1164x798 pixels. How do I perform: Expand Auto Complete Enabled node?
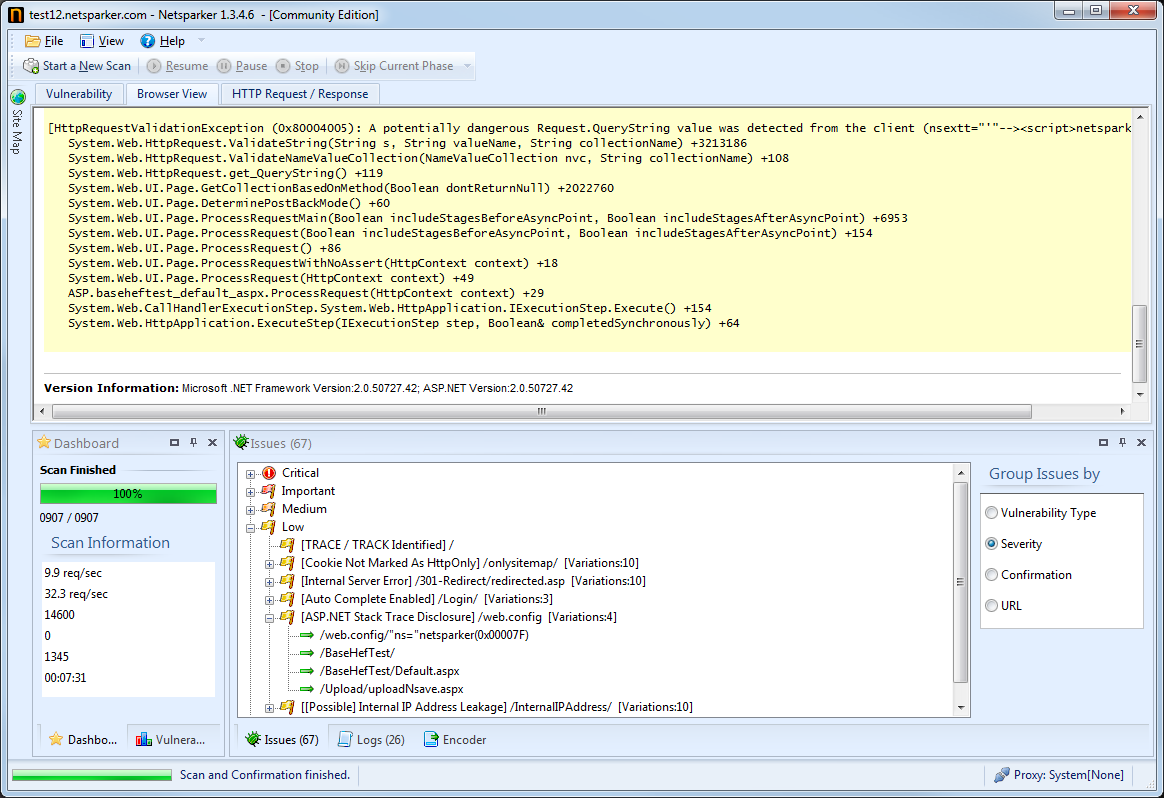[269, 600]
